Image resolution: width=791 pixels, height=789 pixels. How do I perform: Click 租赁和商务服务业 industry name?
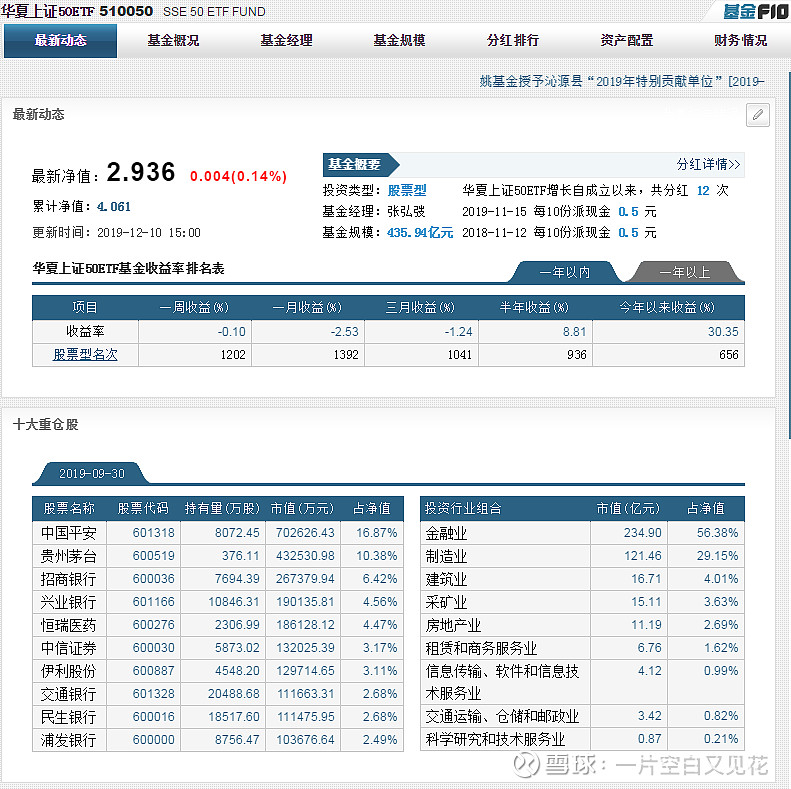pyautogui.click(x=481, y=648)
